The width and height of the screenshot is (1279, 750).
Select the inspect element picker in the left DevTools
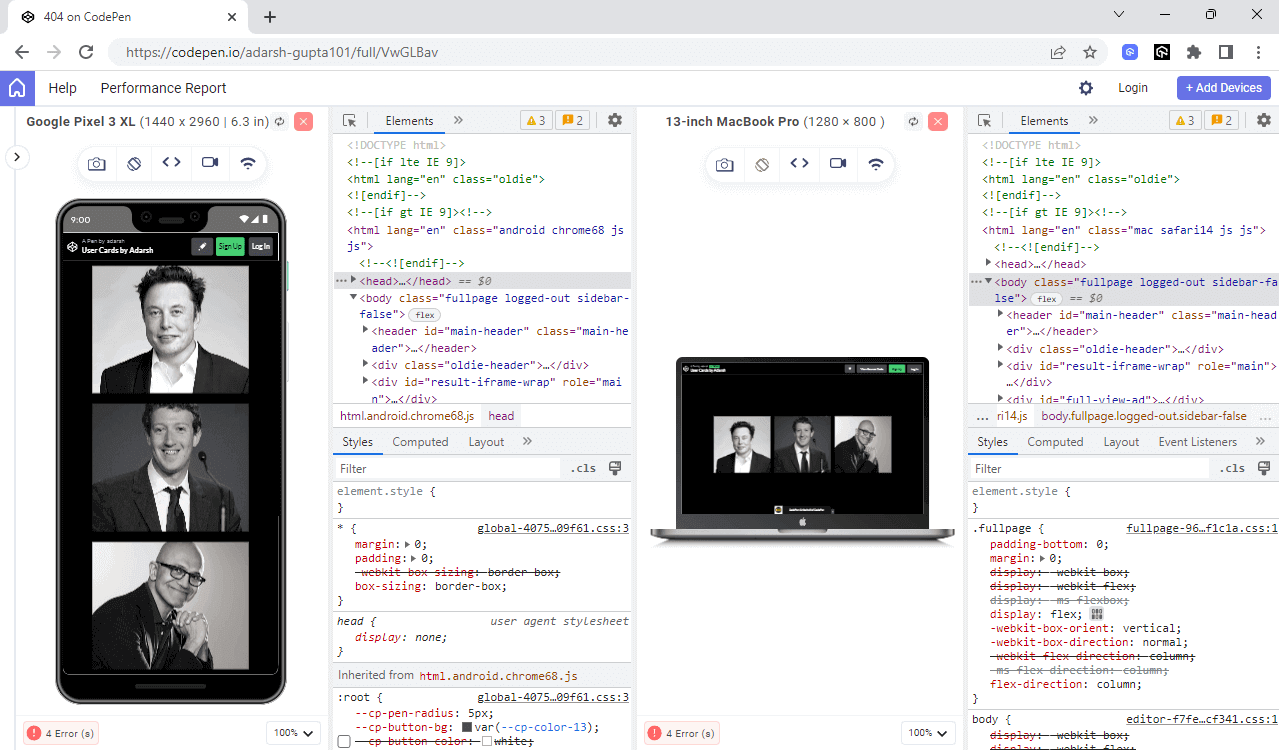coord(350,121)
